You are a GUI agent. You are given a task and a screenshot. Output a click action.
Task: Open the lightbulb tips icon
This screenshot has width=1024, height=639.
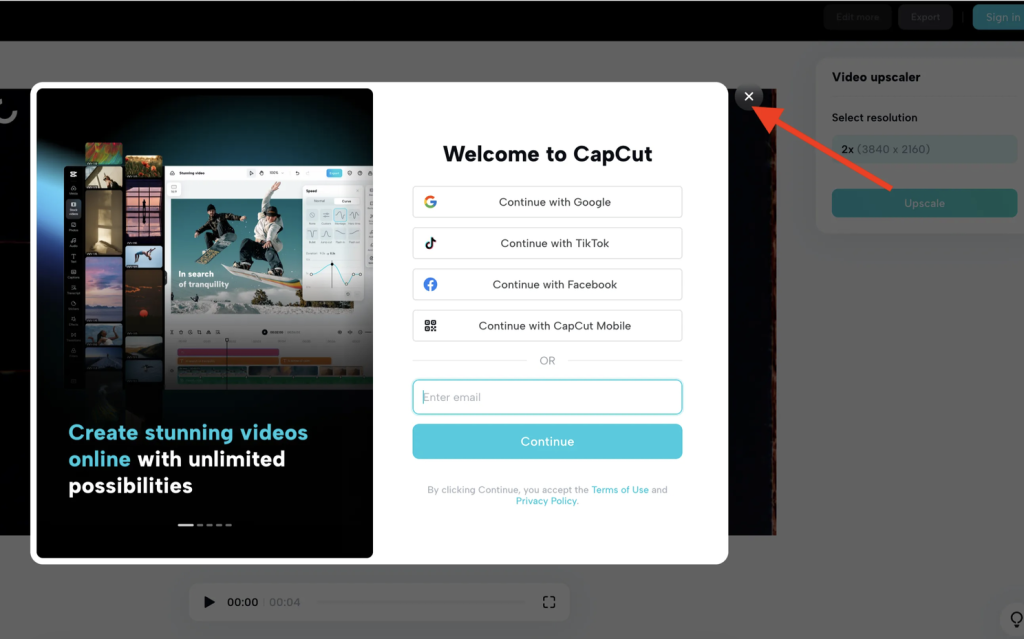tap(1014, 616)
